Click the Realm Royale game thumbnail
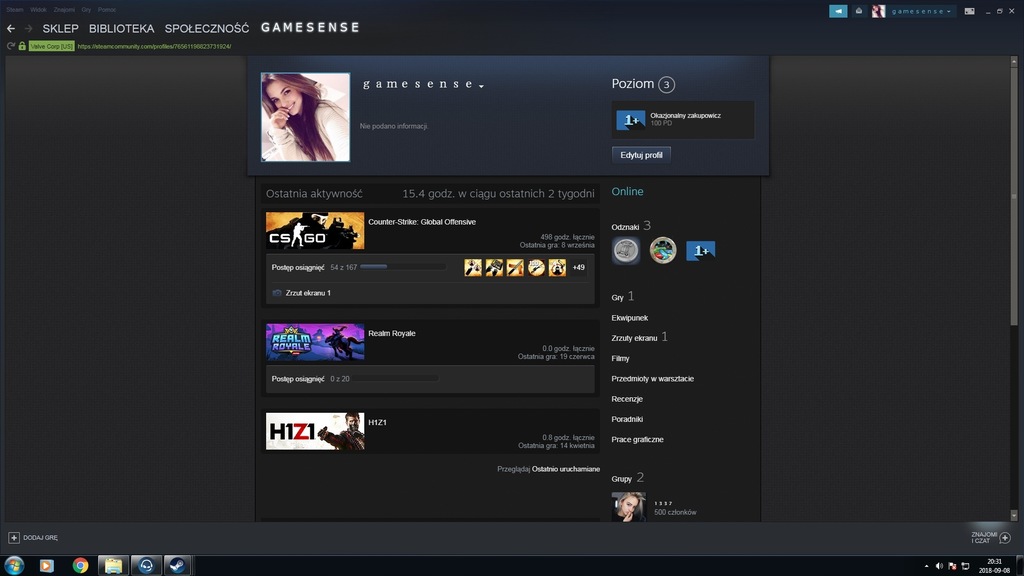The height and width of the screenshot is (576, 1024). coord(315,342)
